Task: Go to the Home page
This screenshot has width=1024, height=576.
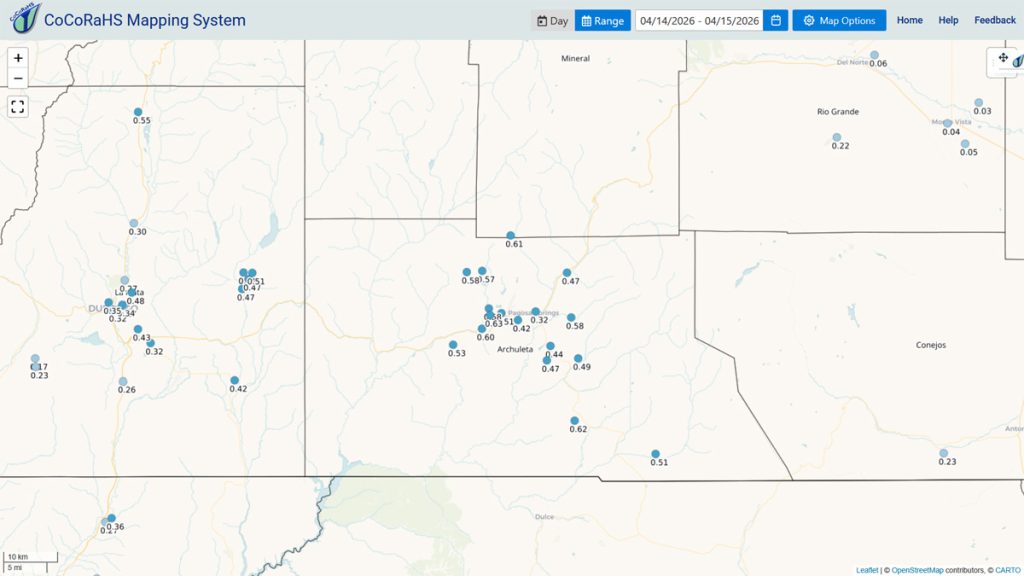Action: click(910, 20)
